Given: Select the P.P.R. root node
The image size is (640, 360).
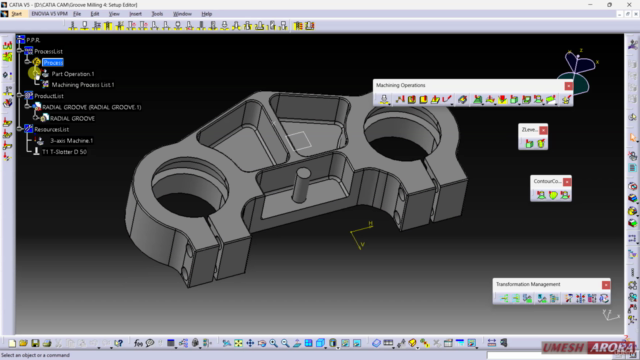Looking at the screenshot, I should (x=33, y=40).
